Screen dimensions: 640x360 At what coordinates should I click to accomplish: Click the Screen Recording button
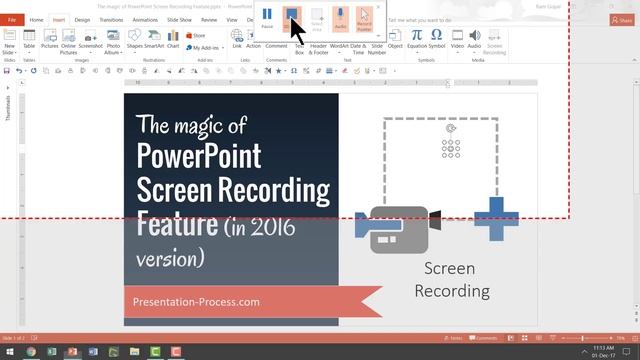494,42
